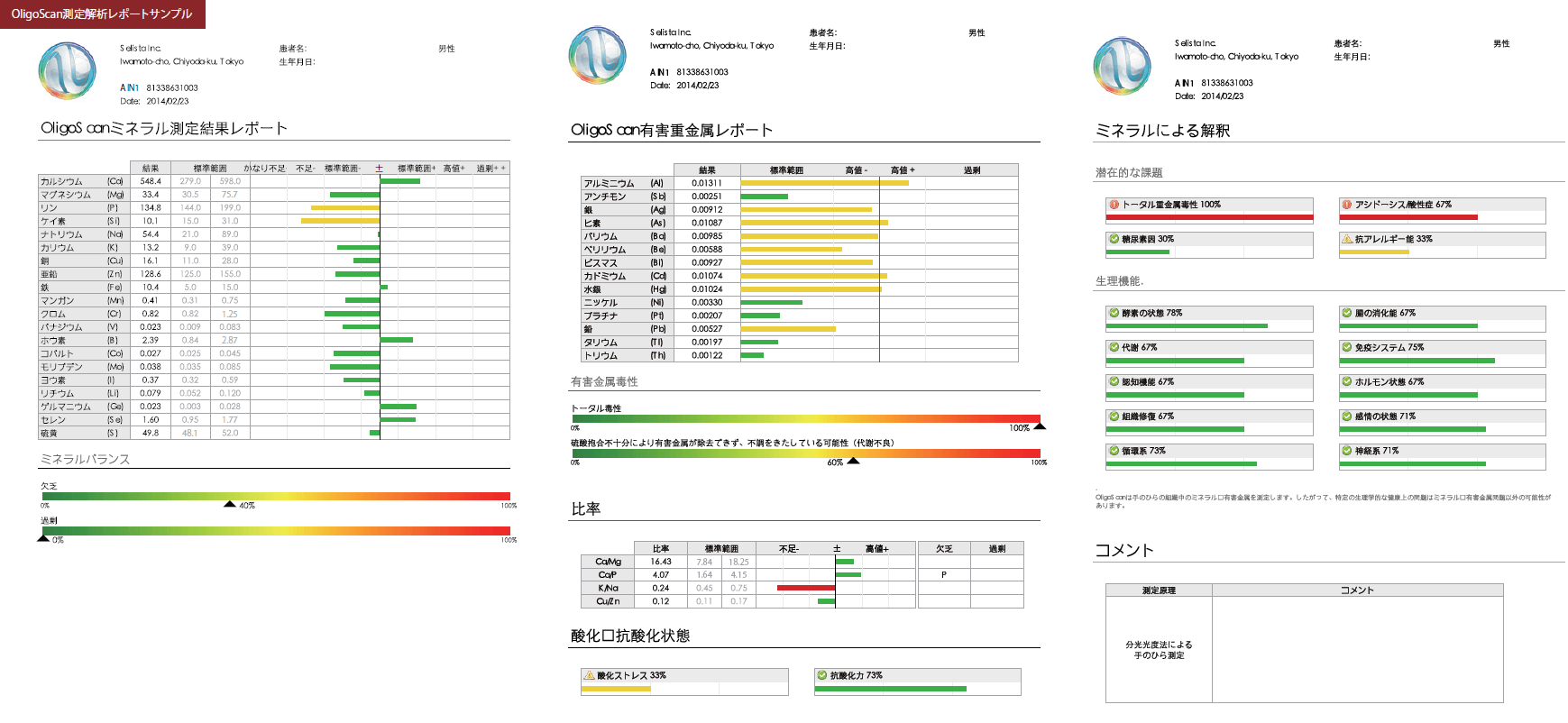
Task: Click the ヒ素 result value 0.01087
Action: (707, 223)
